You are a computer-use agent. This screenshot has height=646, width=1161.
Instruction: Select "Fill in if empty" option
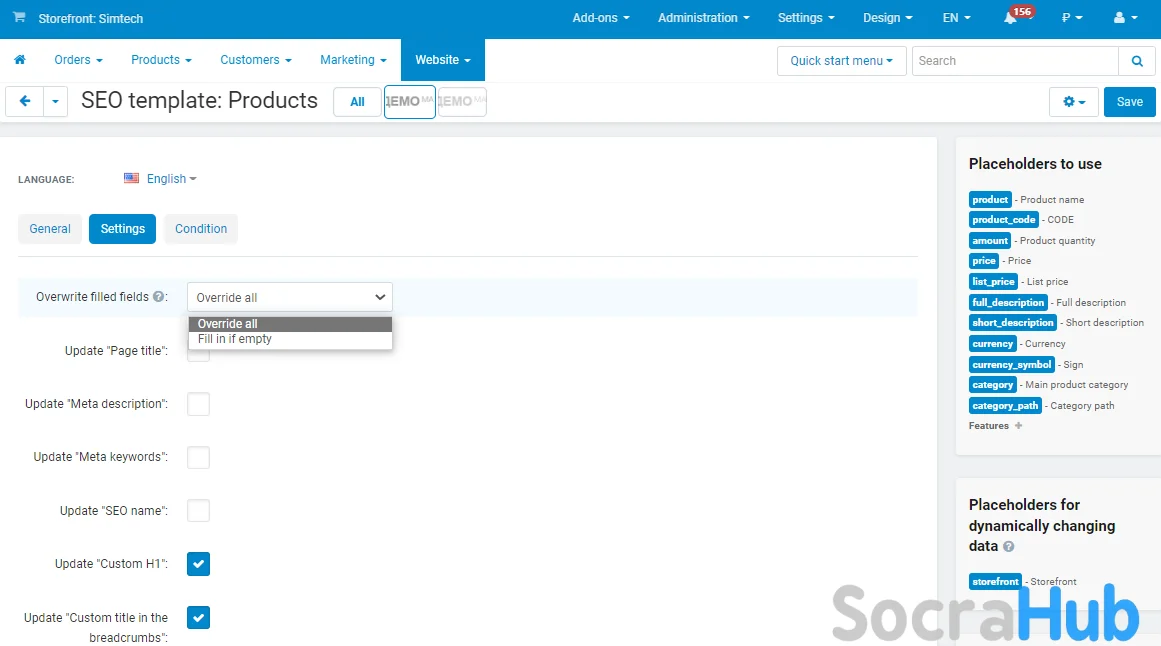235,339
